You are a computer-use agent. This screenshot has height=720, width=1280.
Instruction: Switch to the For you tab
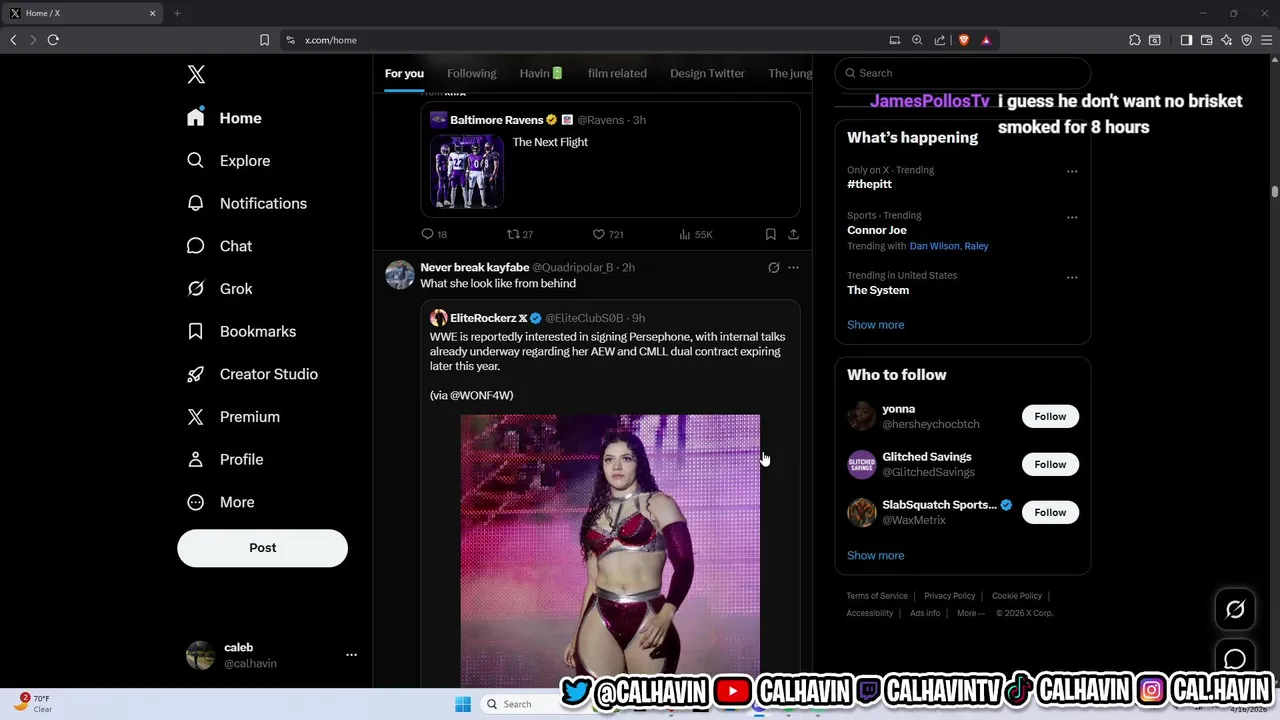coord(404,73)
